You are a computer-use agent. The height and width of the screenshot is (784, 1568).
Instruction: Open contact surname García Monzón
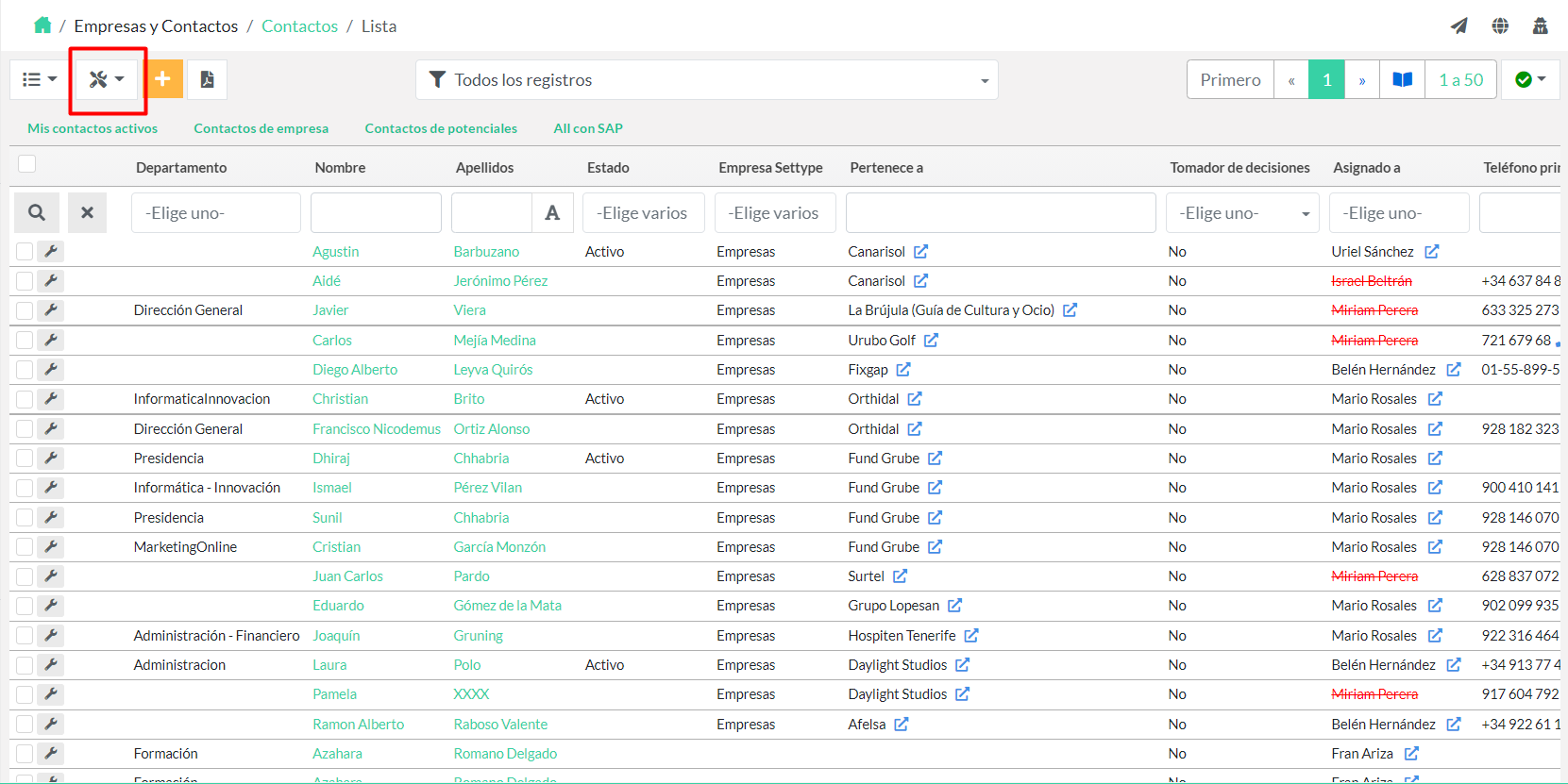(499, 546)
